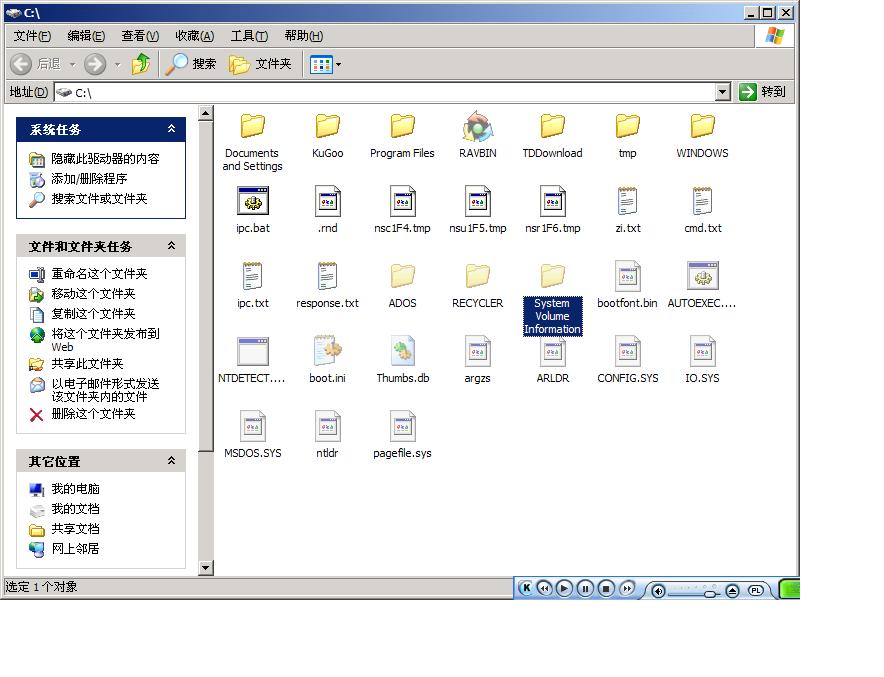Select the boot.ini file icon
Image resolution: width=884 pixels, height=677 pixels.
click(327, 352)
